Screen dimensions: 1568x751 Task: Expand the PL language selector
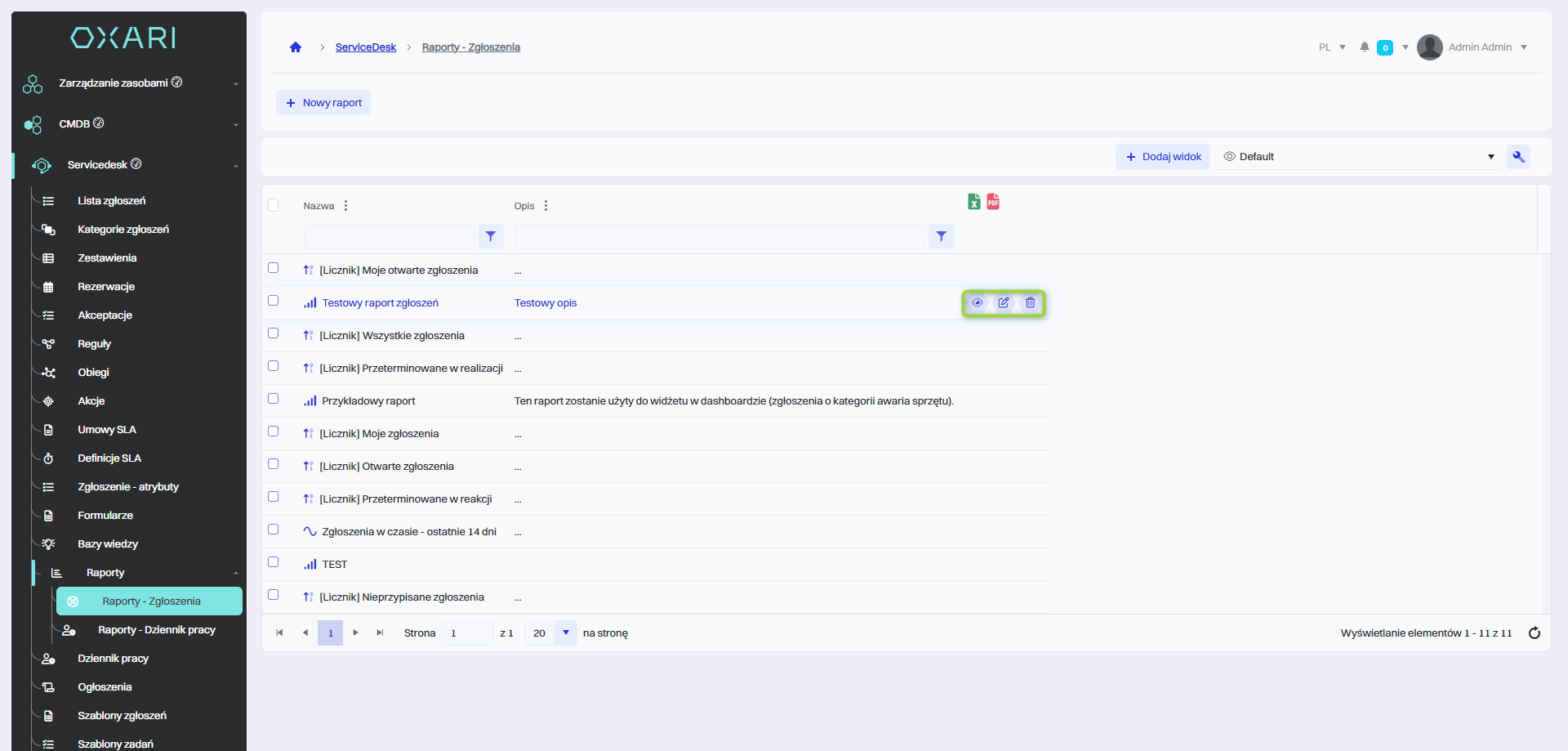pos(1332,47)
